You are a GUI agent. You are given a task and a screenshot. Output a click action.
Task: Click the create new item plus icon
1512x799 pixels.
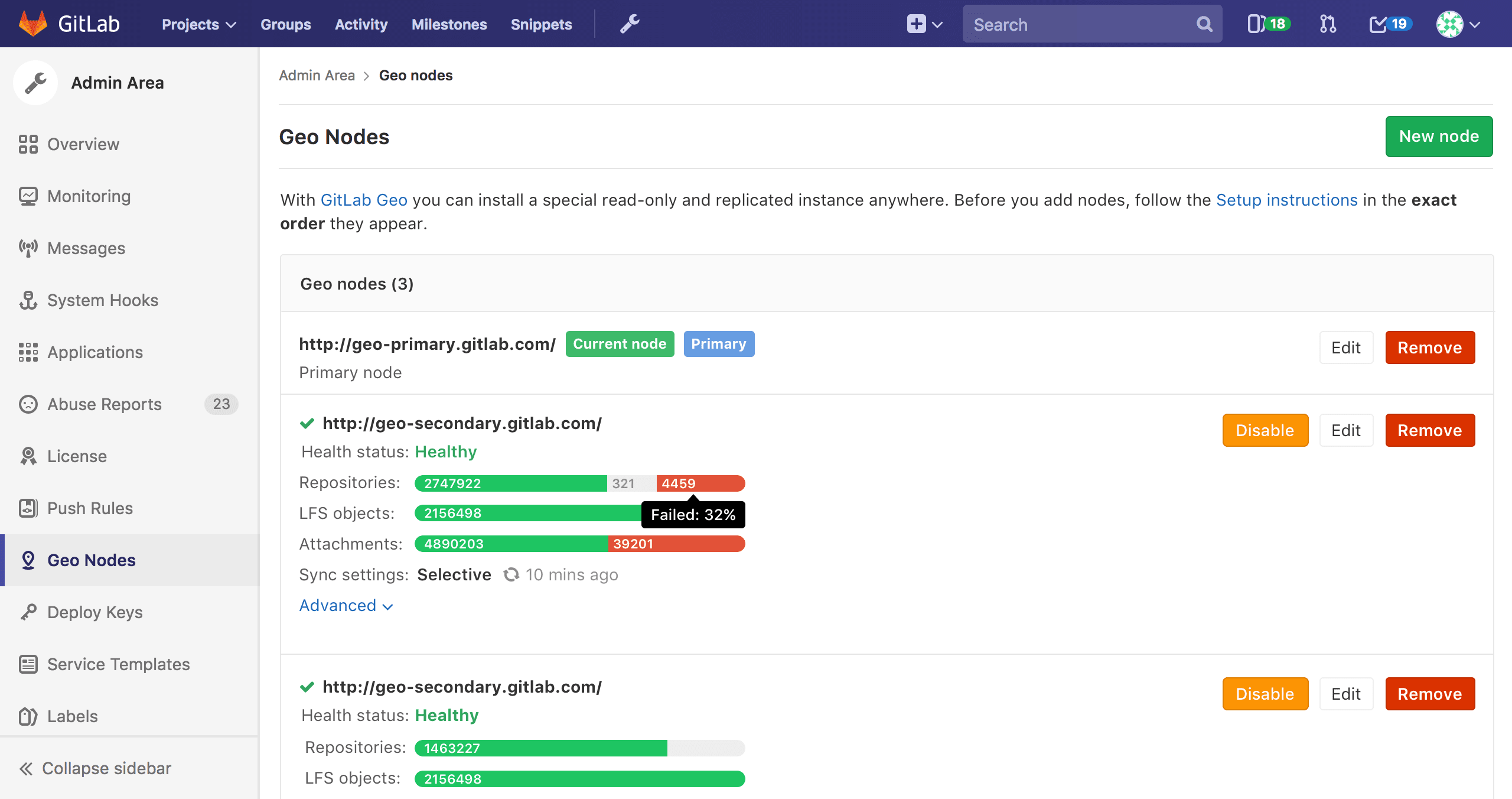coord(917,24)
